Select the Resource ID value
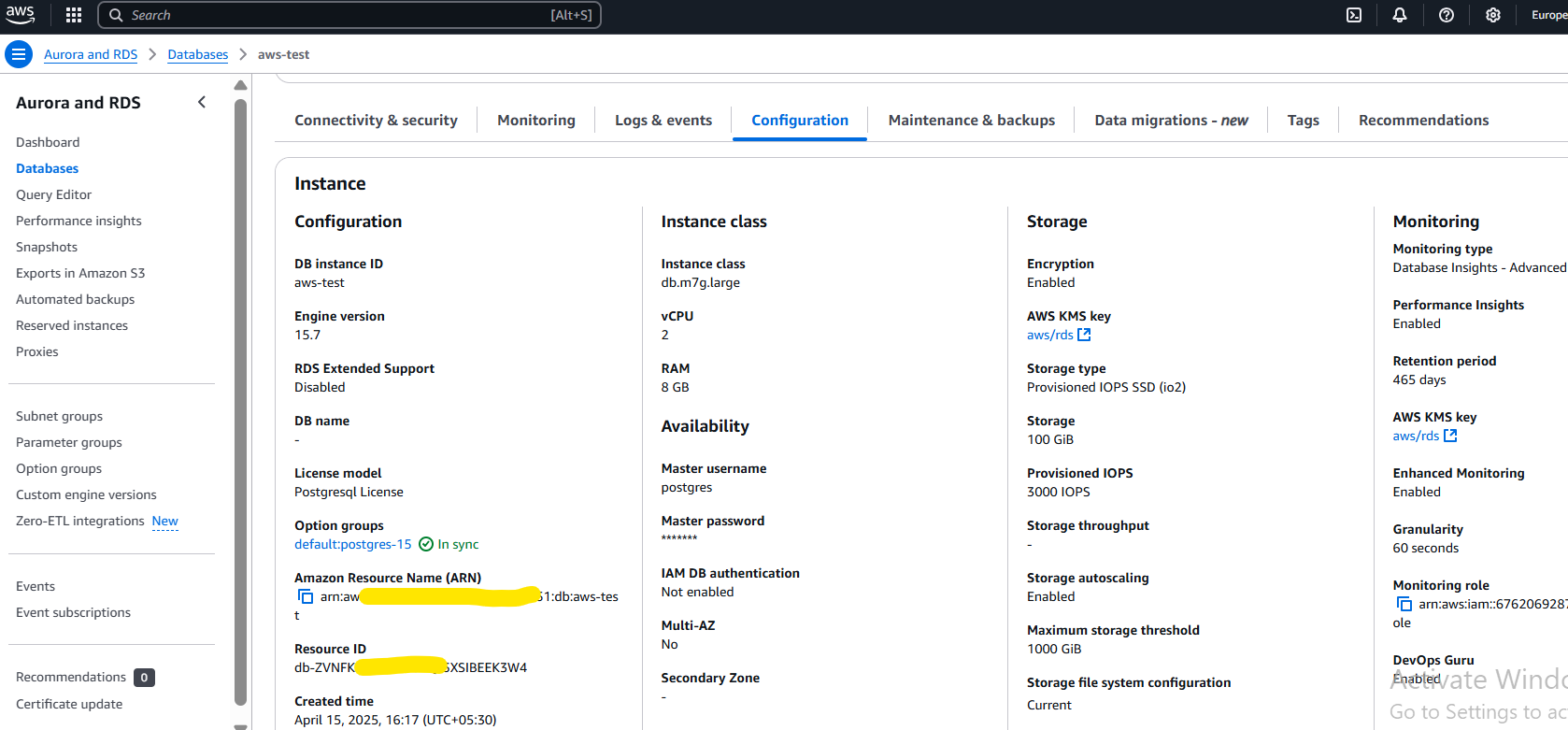Image resolution: width=1568 pixels, height=730 pixels. click(411, 667)
